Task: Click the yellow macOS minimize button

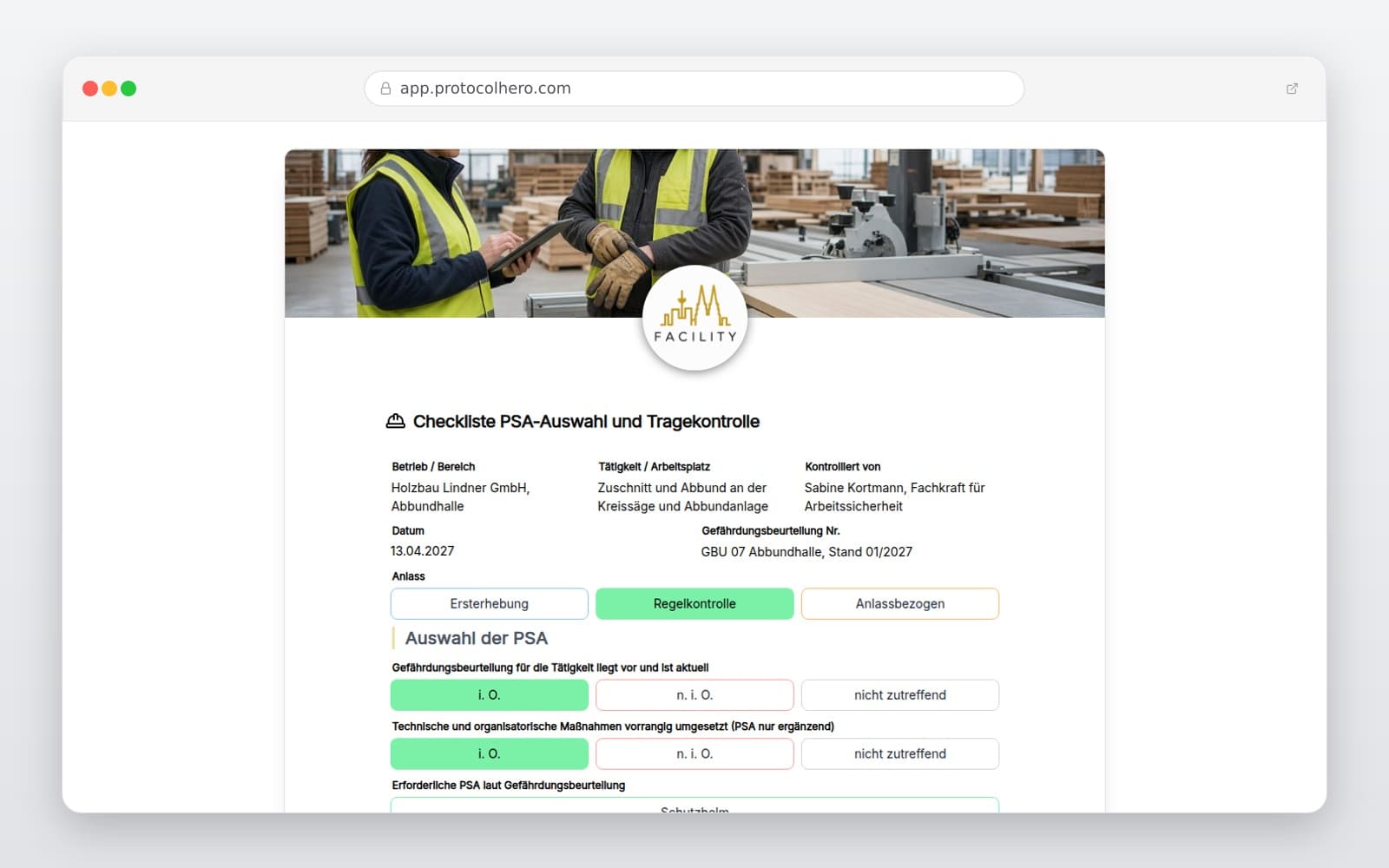Action: pos(109,89)
